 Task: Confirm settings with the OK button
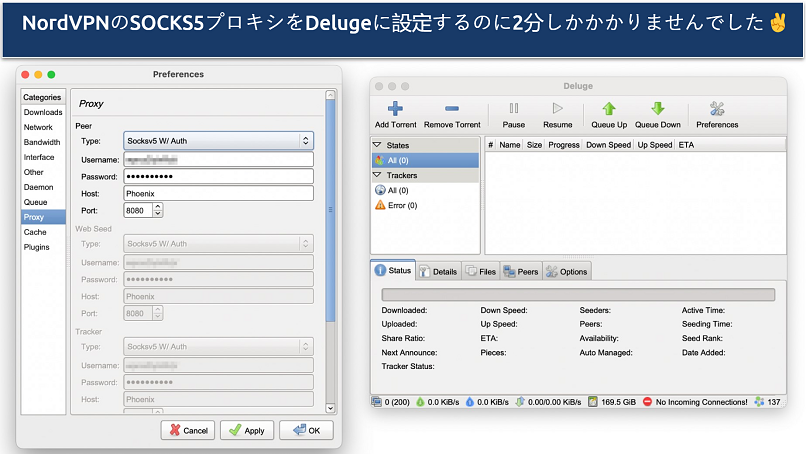point(305,430)
